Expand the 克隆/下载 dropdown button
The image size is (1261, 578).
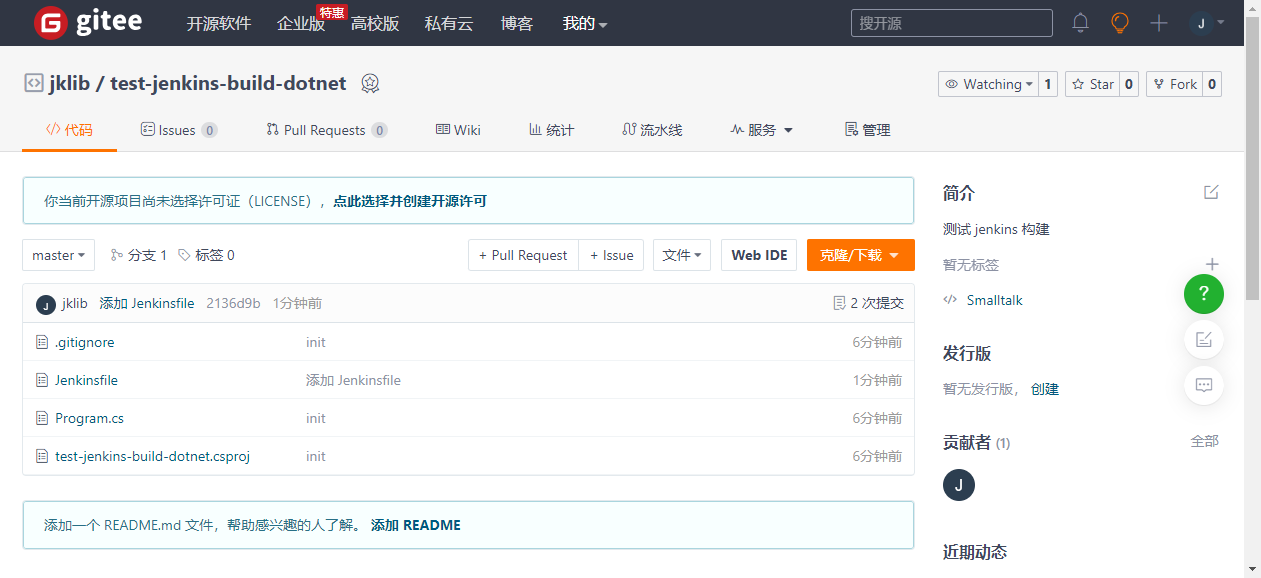[860, 255]
